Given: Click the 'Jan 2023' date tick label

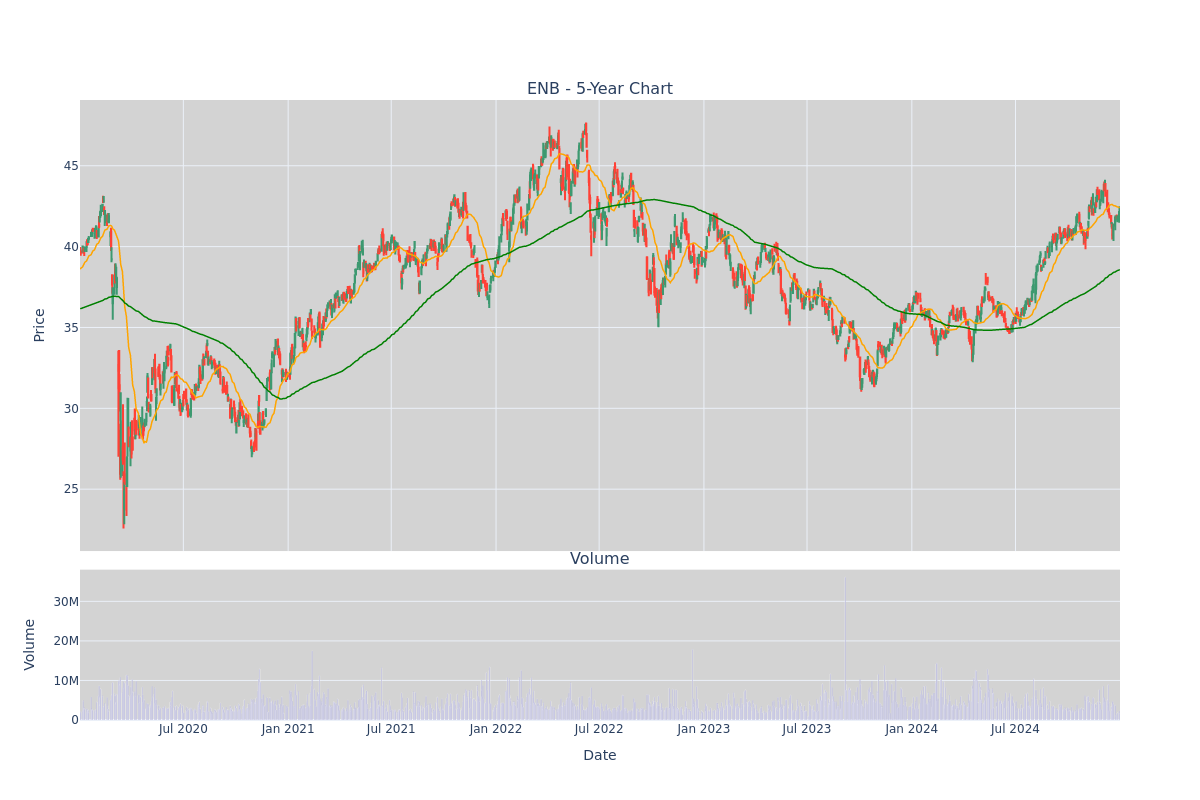Looking at the screenshot, I should [704, 729].
